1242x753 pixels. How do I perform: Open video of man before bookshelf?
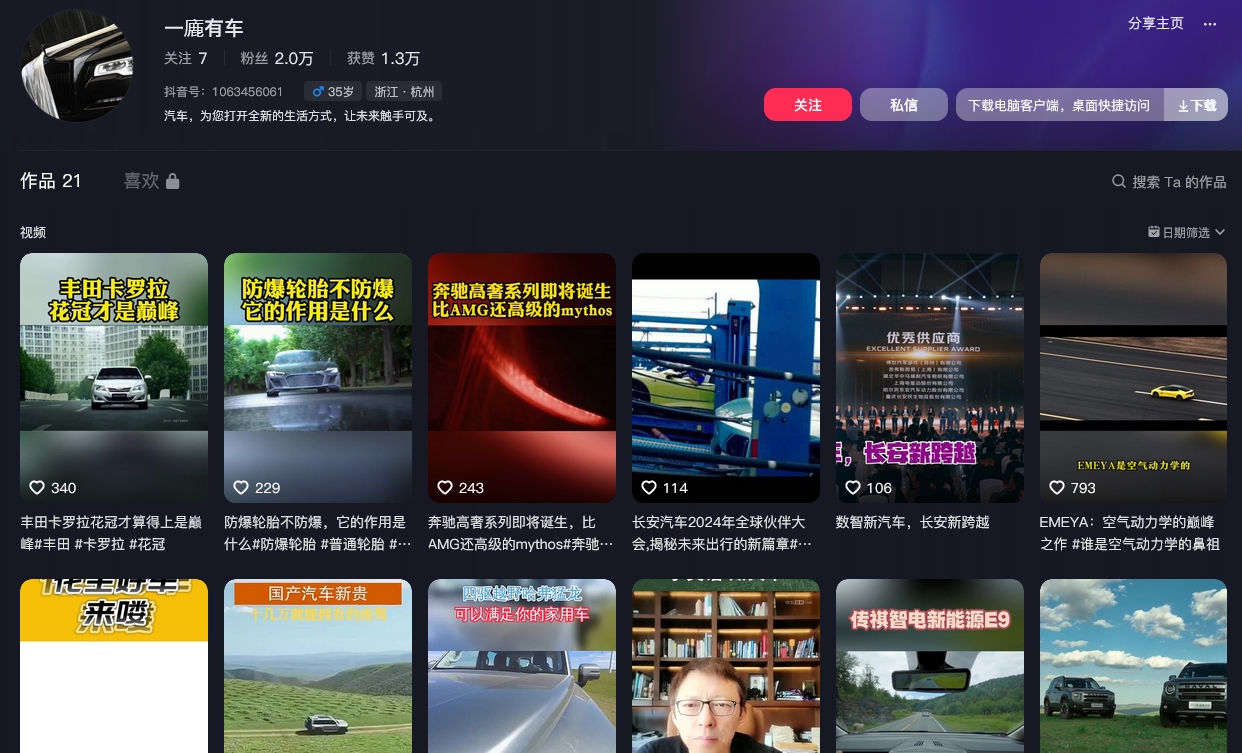click(726, 666)
